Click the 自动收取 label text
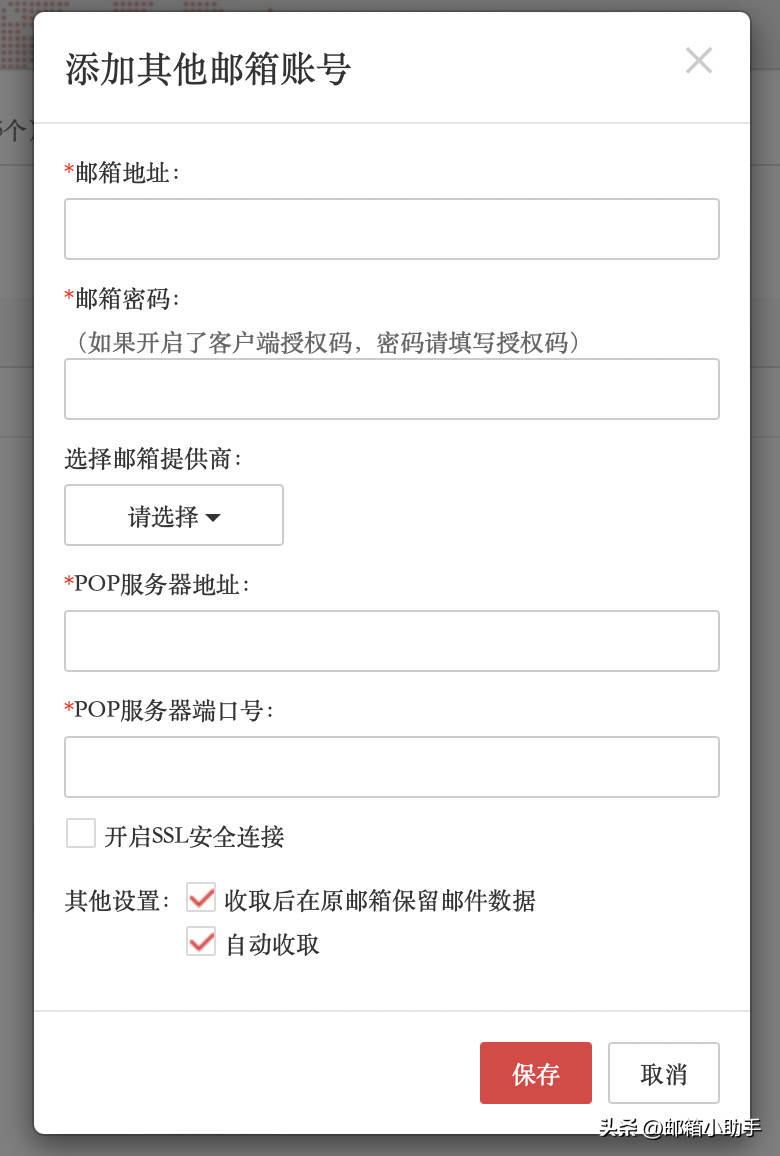The image size is (780, 1156). click(x=273, y=944)
